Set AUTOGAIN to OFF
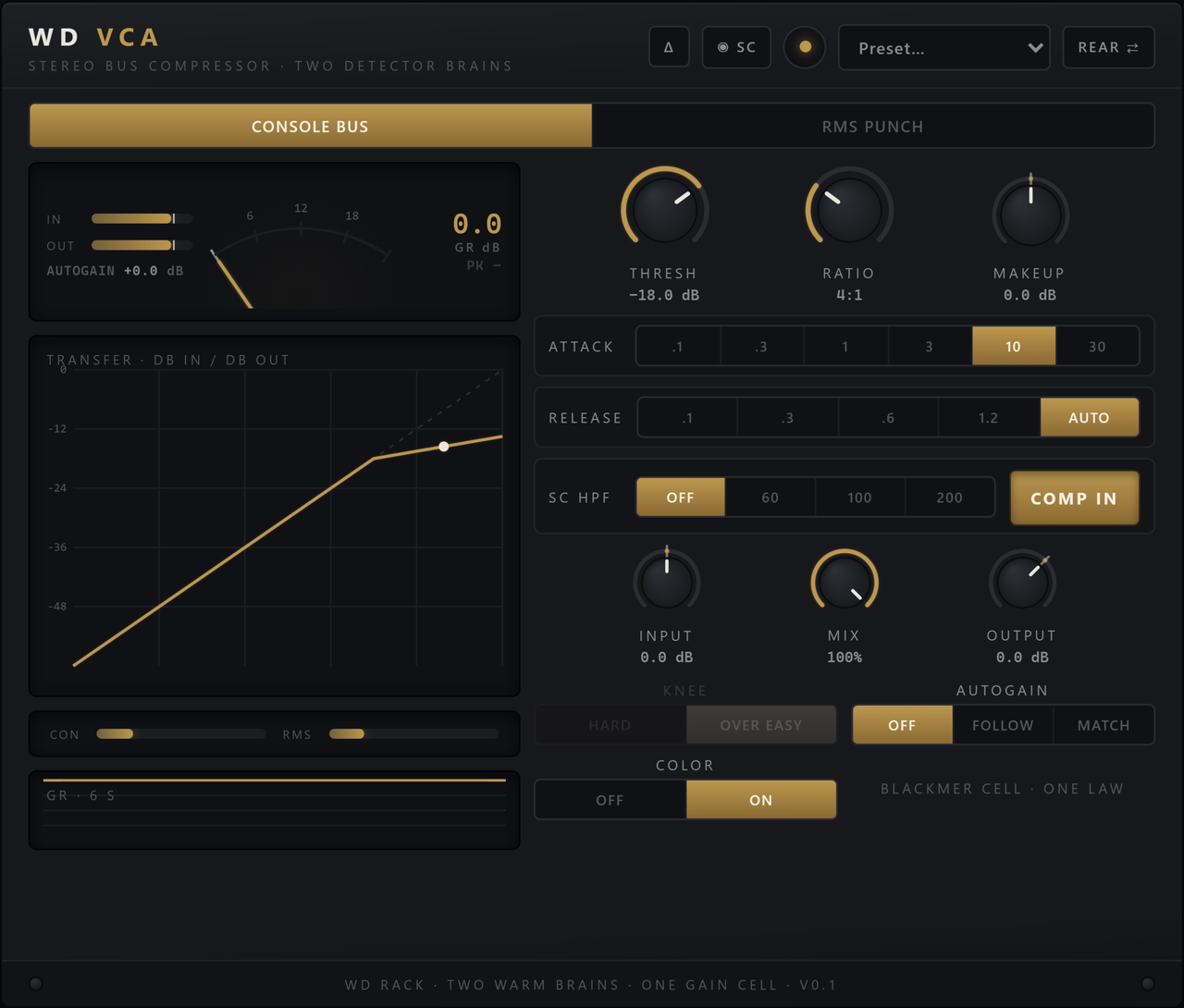Screen dimensions: 1184x1008 point(902,725)
